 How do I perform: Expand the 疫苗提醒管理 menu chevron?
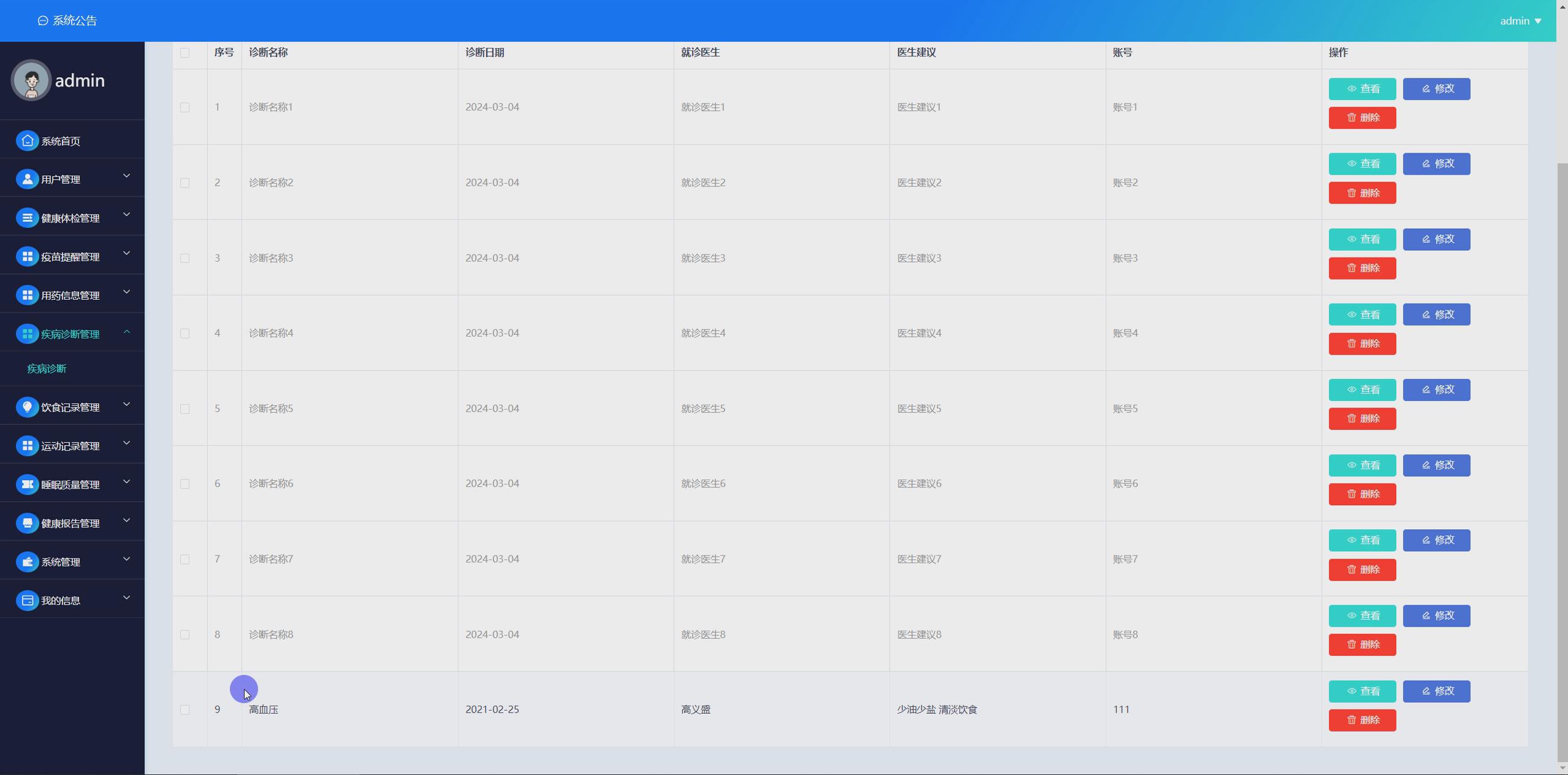tap(127, 253)
